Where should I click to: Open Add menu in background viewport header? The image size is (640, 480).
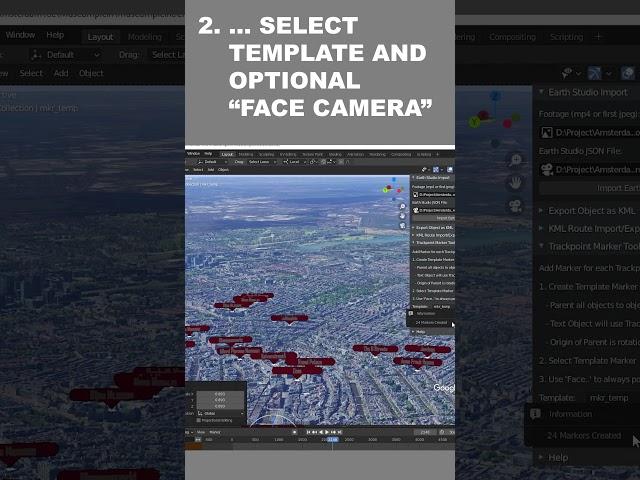pos(61,73)
